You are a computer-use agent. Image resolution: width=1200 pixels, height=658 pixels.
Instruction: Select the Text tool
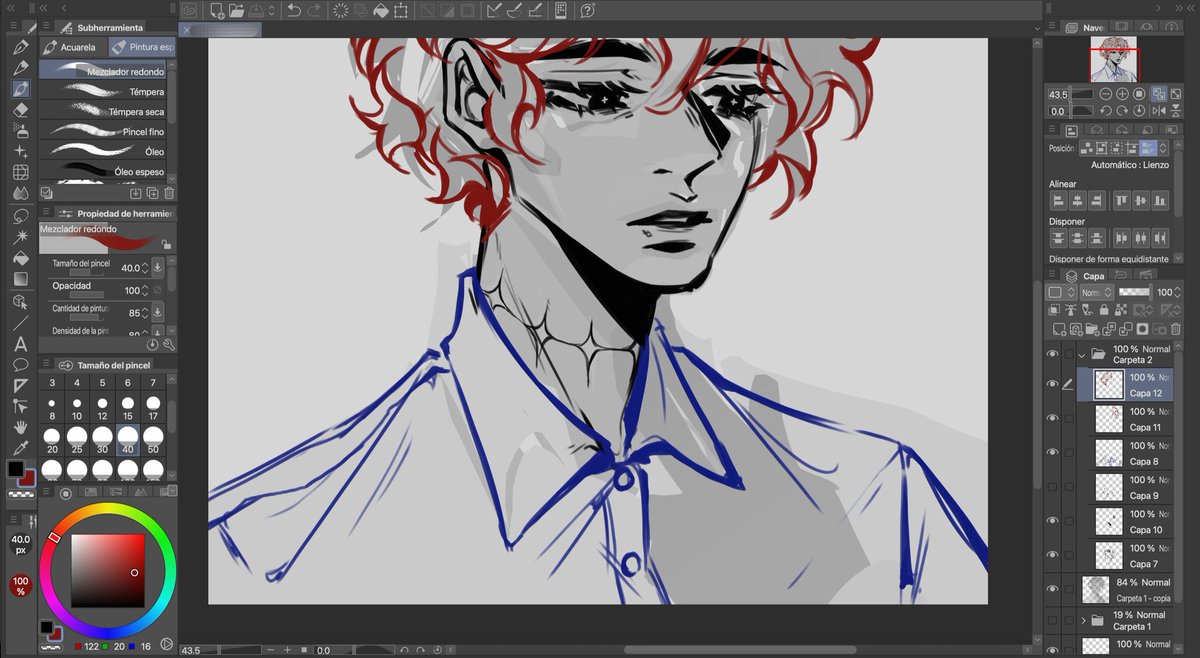(x=20, y=343)
